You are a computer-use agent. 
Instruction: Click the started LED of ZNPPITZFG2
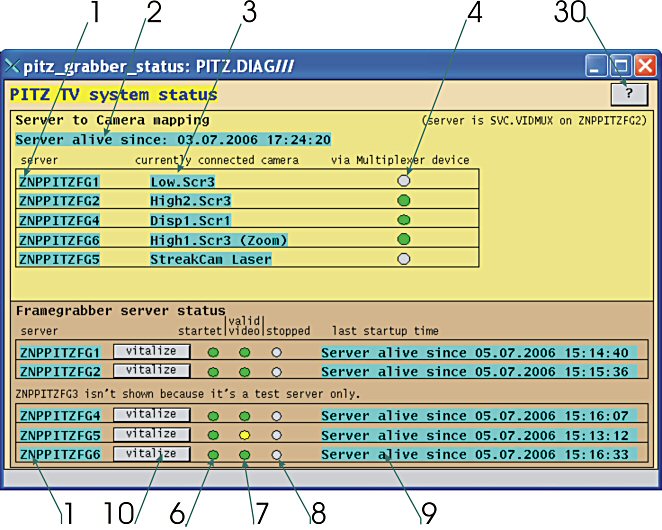[x=214, y=372]
